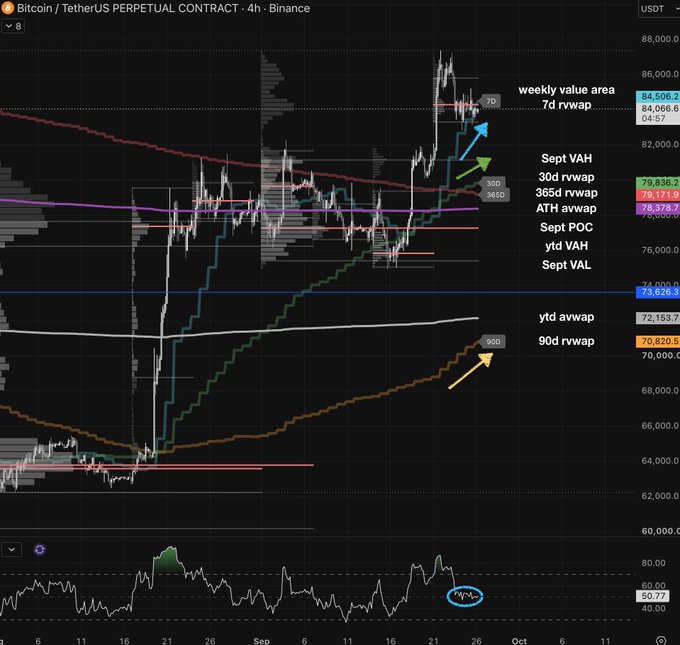
Task: Click the Sep label on time axis
Action: tap(262, 641)
